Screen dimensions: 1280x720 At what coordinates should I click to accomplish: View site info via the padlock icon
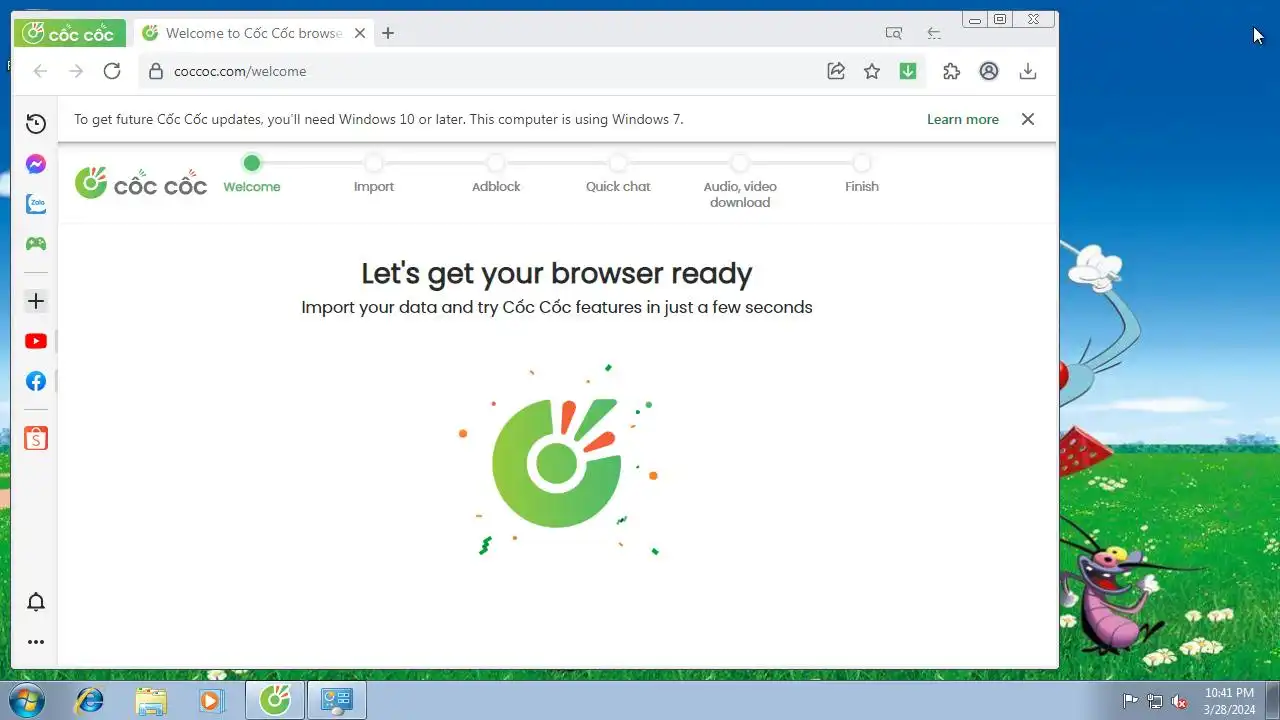(155, 71)
